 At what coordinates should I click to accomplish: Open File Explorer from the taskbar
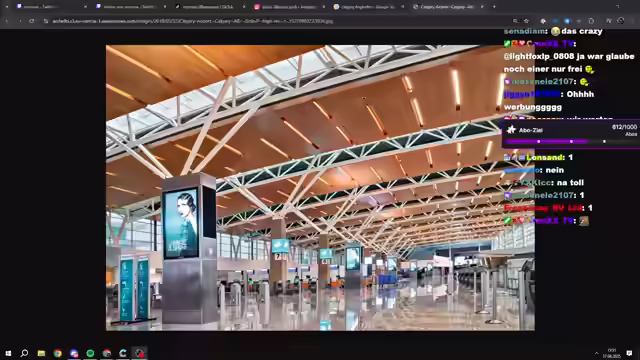41,353
